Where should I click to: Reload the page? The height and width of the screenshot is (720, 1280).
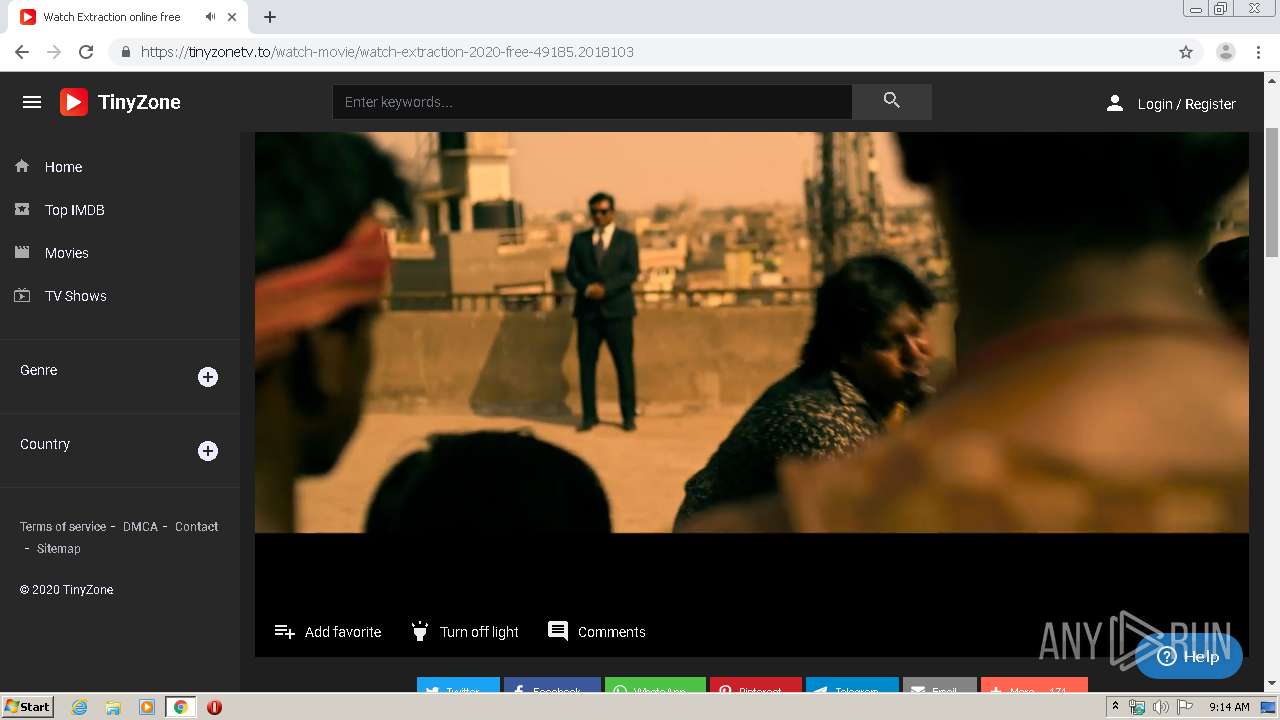(86, 52)
